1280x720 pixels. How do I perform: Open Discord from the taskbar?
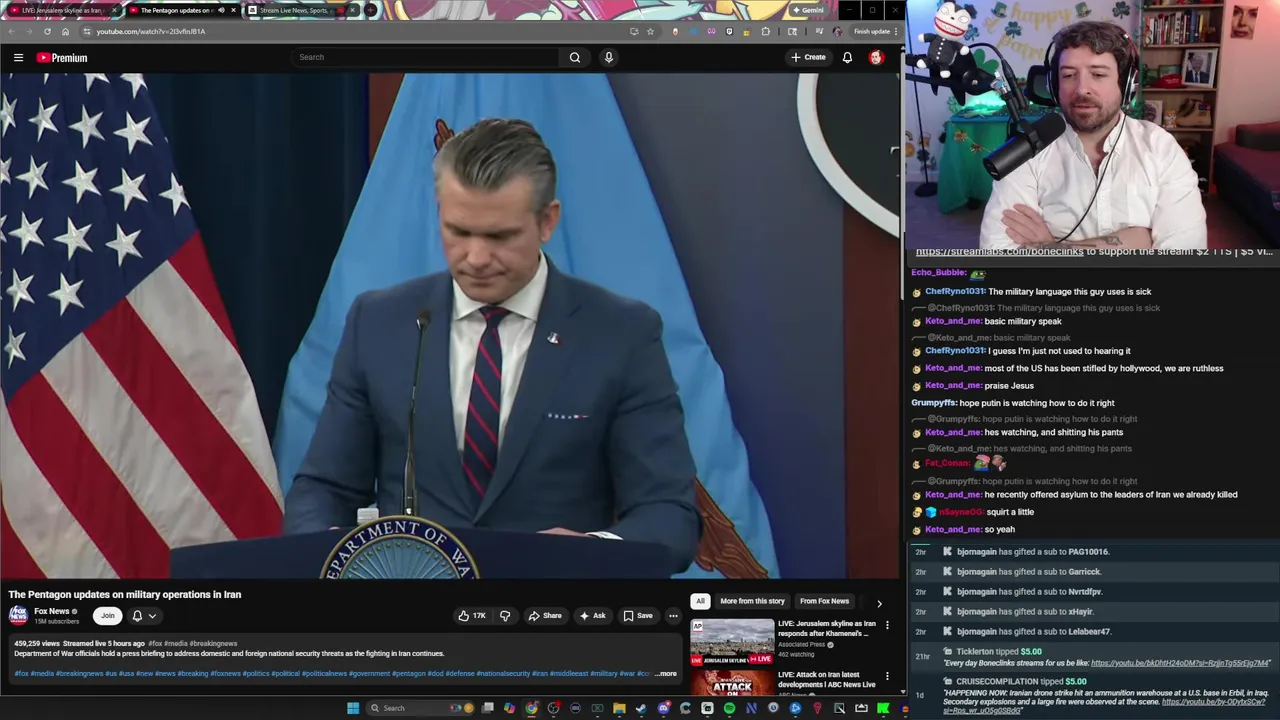(663, 708)
